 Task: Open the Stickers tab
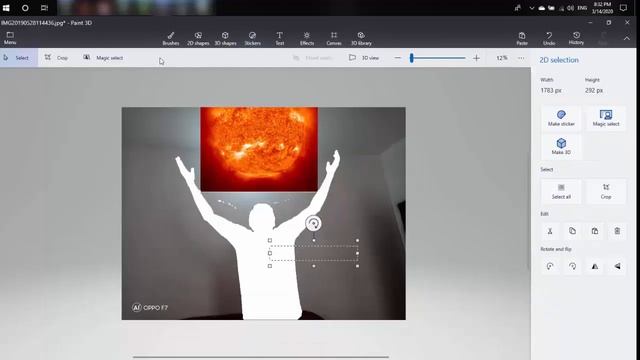click(x=252, y=38)
